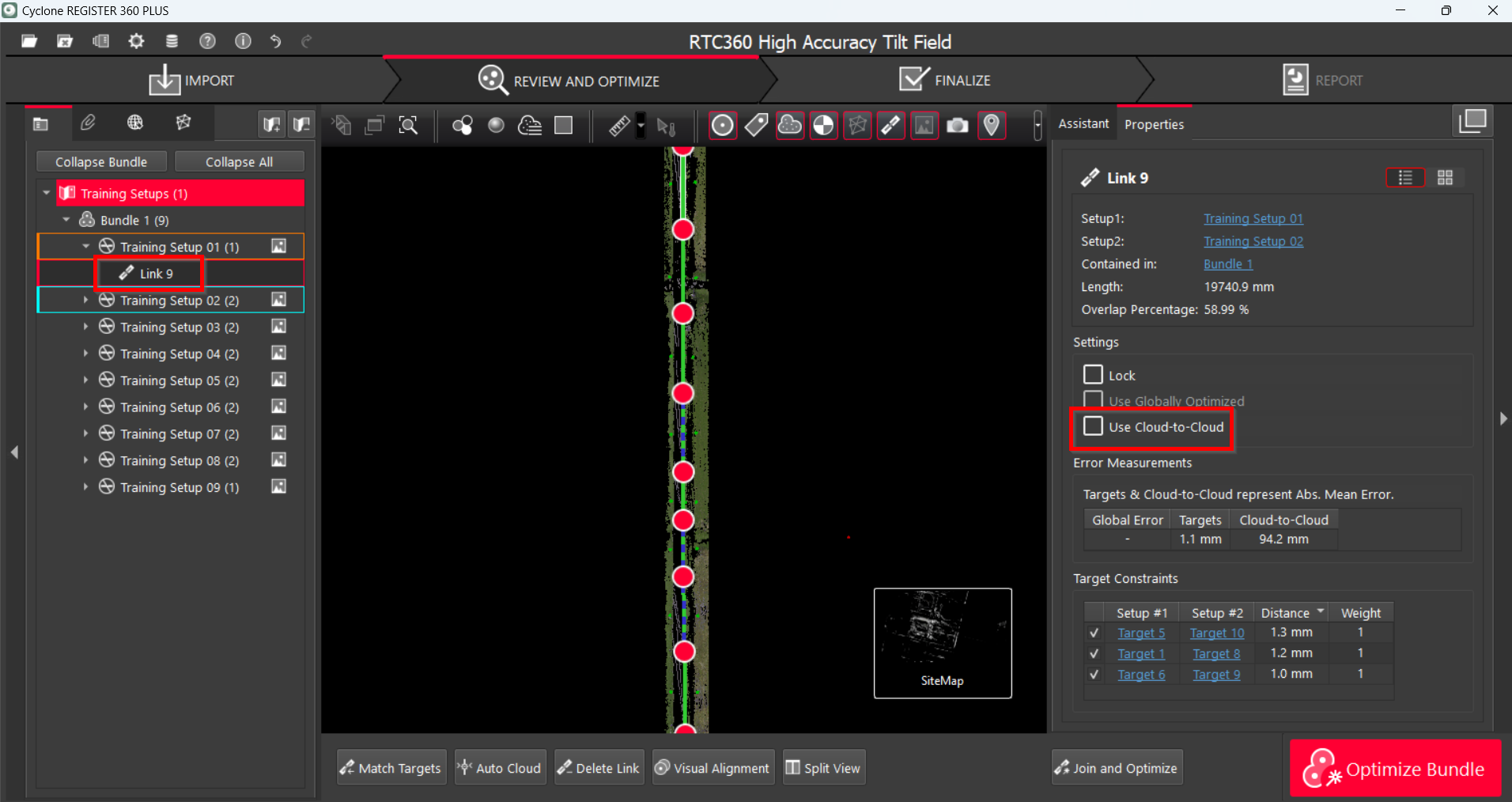Image resolution: width=1512 pixels, height=802 pixels.
Task: Uncheck the Target 5 constraint row
Action: click(x=1094, y=633)
